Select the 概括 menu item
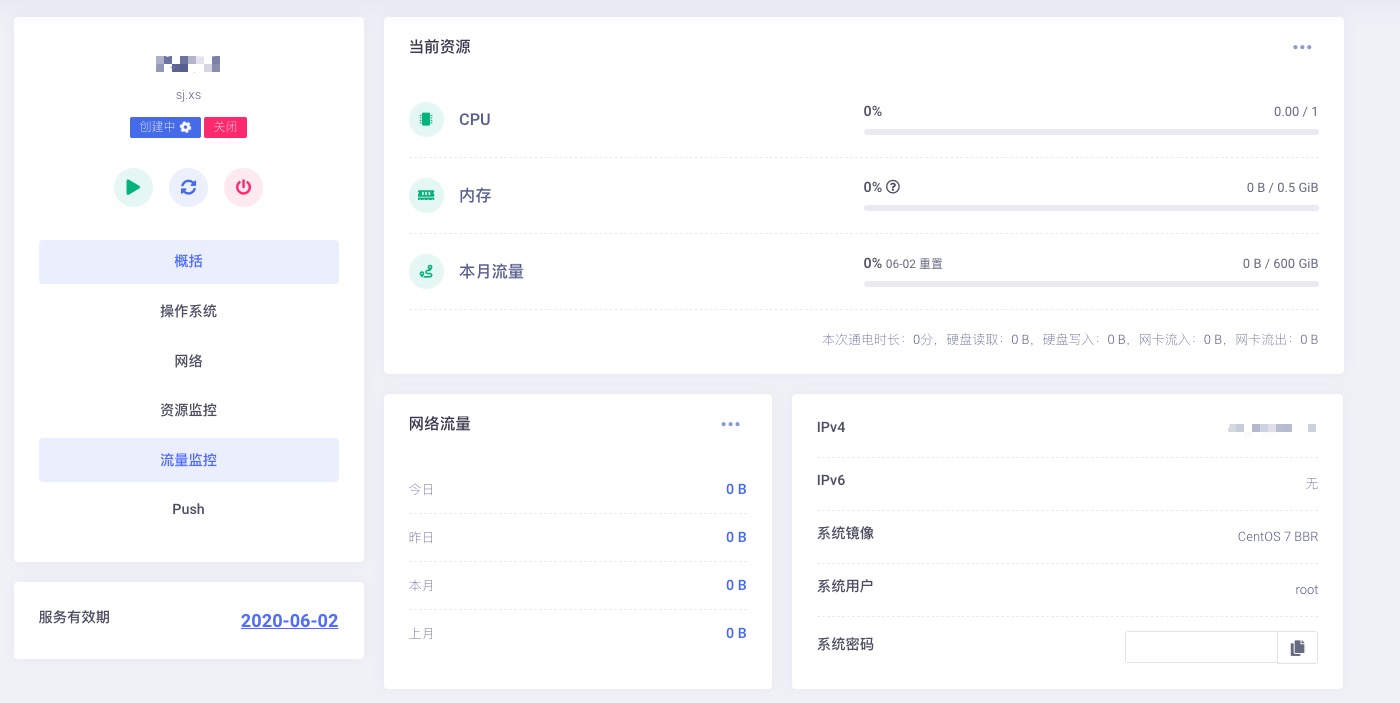Viewport: 1400px width, 703px height. 188,261
